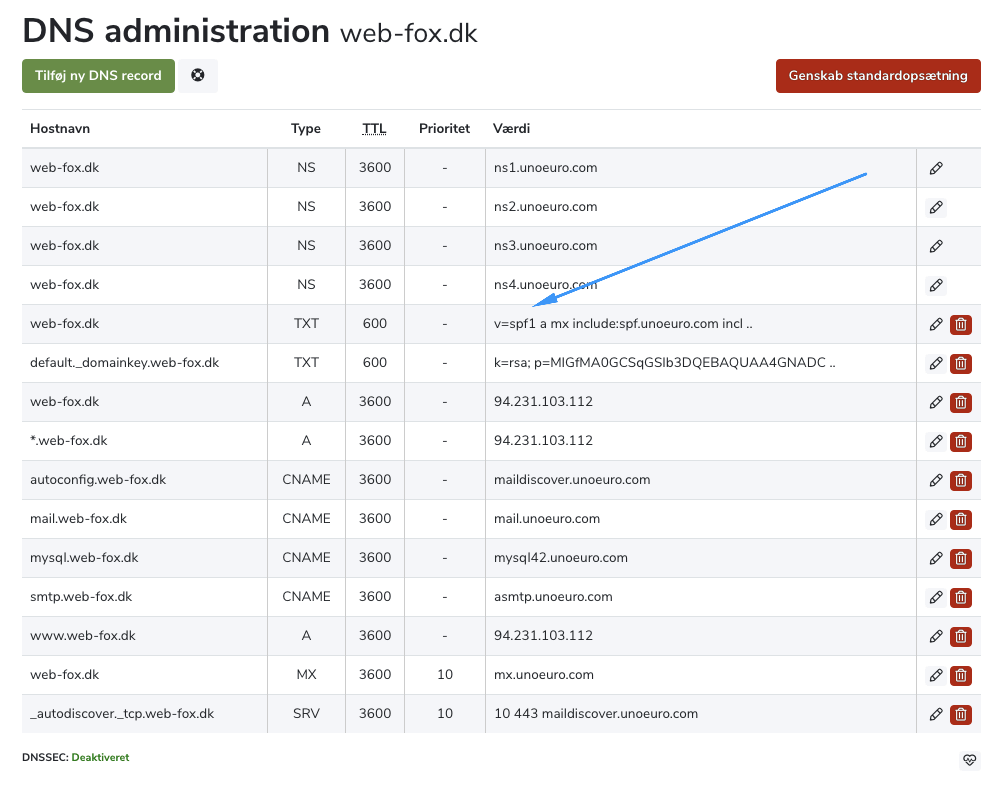Edit the mysql.web-fox.dk CNAME record
The height and width of the screenshot is (803, 1002).
point(936,558)
